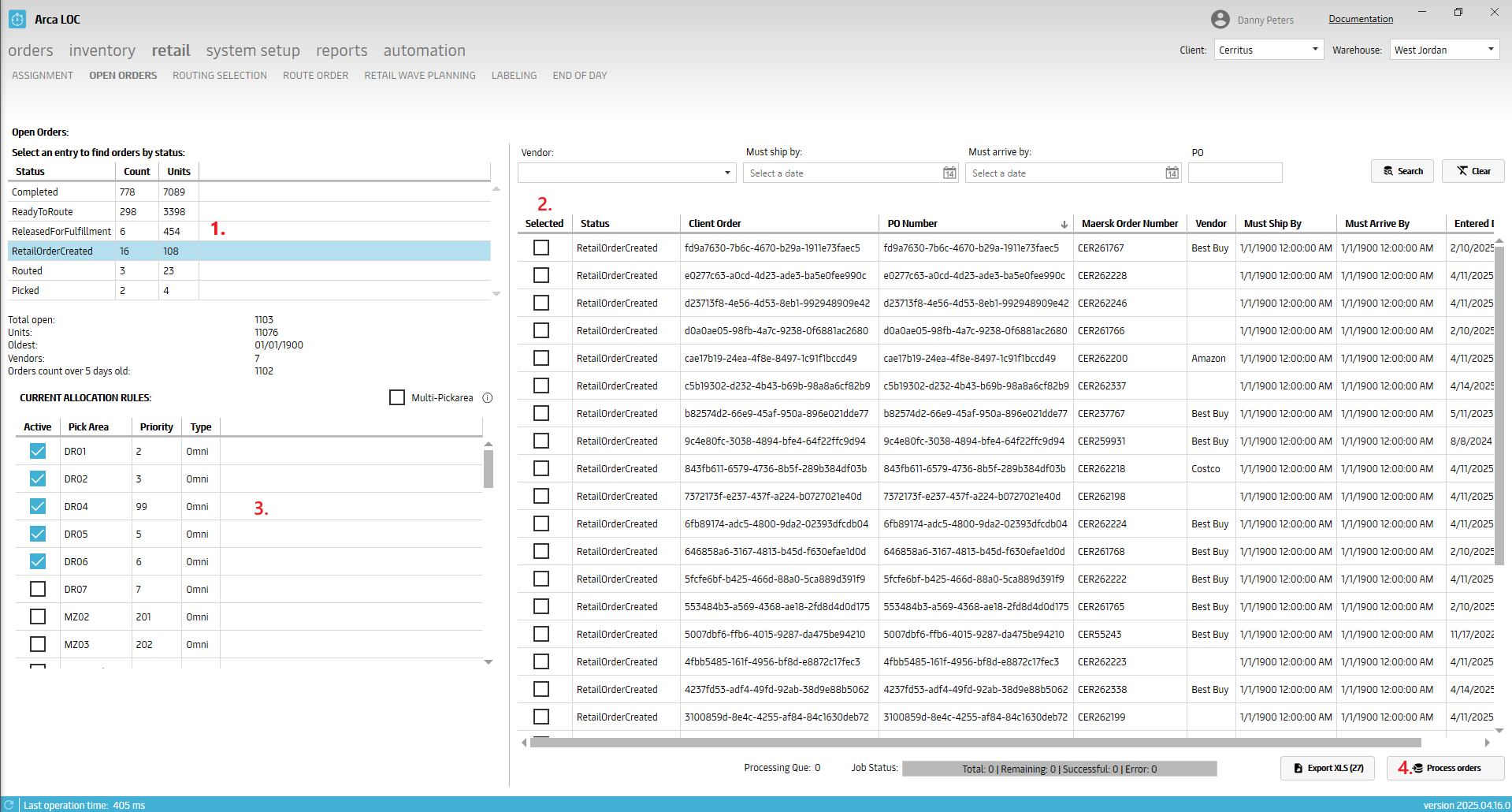Select the order checkbox for CER262218

[541, 468]
